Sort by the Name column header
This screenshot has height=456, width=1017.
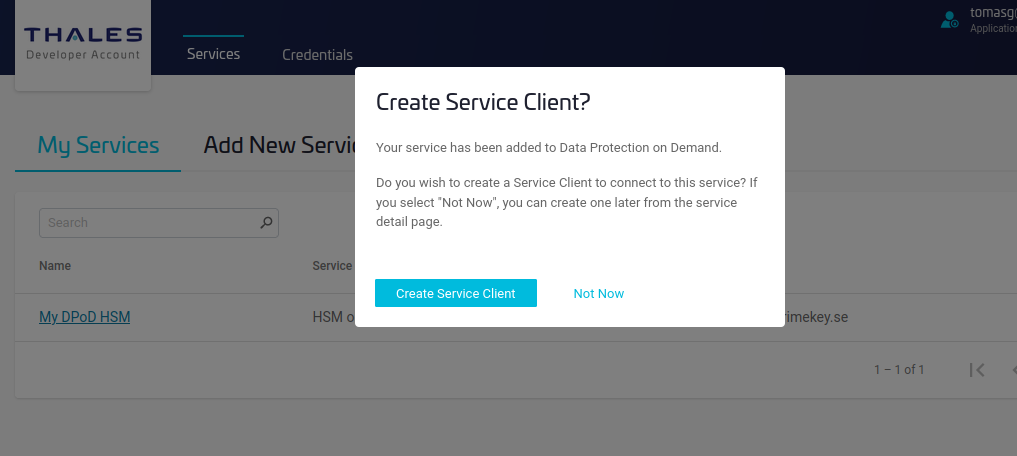tap(55, 266)
